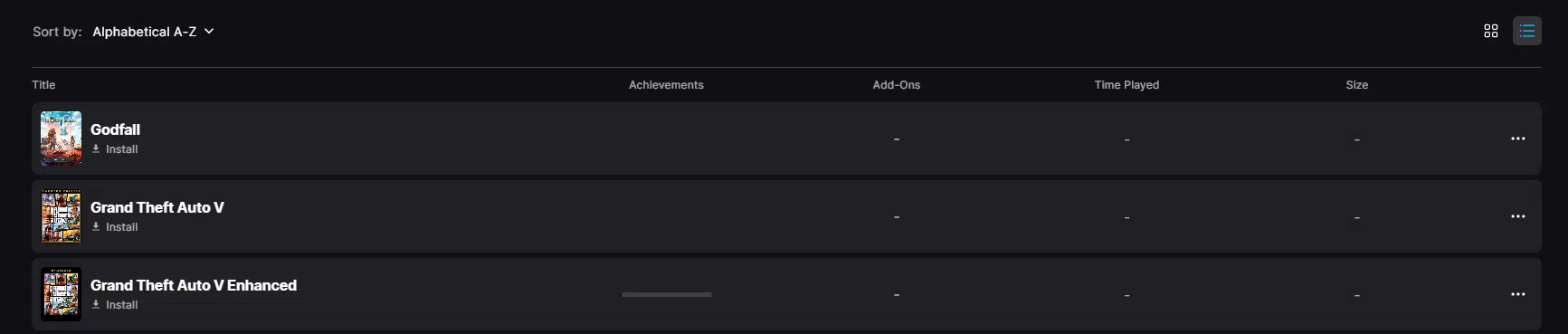
Task: Click the GTA V Enhanced download icon
Action: [x=96, y=304]
